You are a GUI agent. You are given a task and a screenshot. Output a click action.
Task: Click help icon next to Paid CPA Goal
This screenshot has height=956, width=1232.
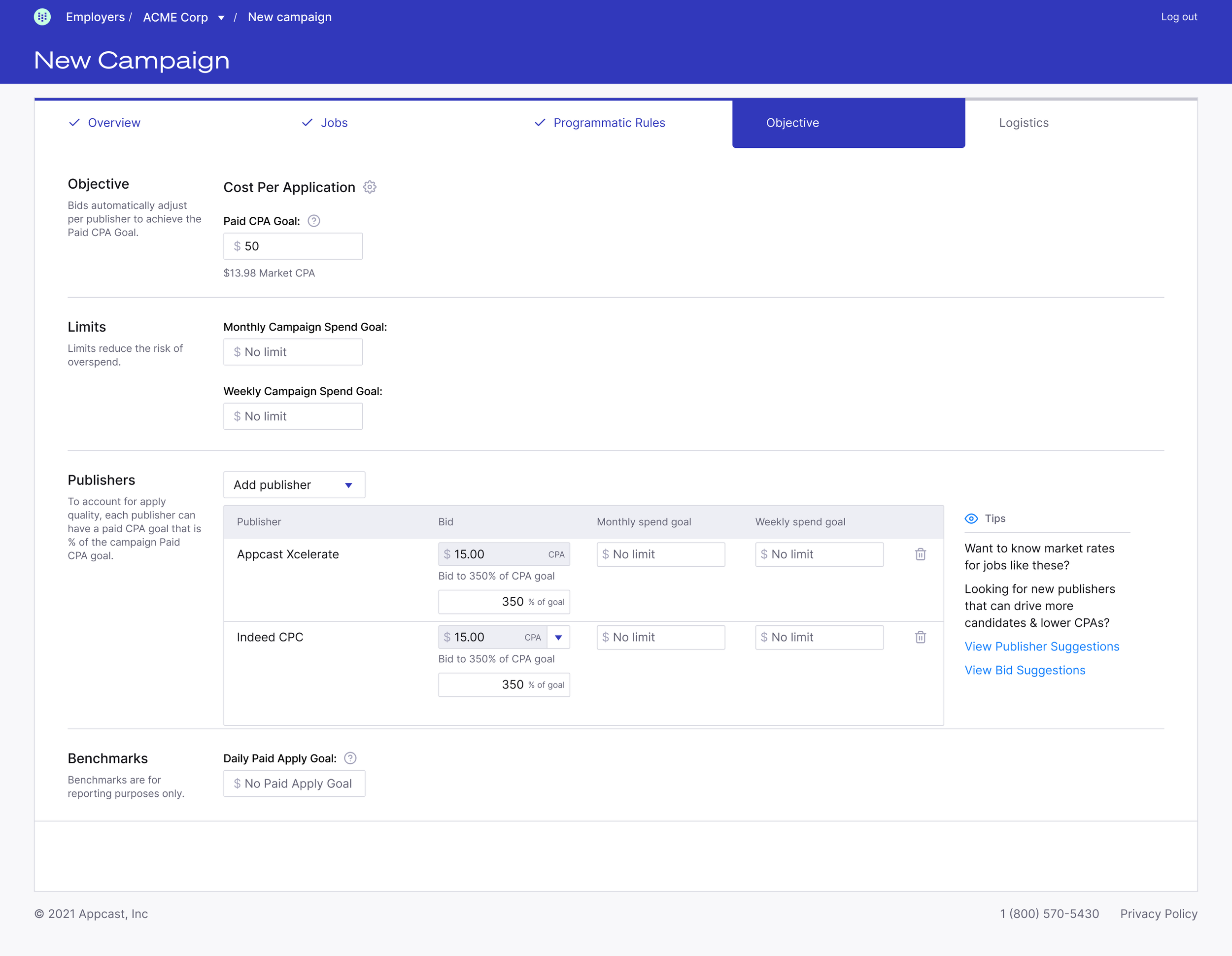click(x=313, y=221)
